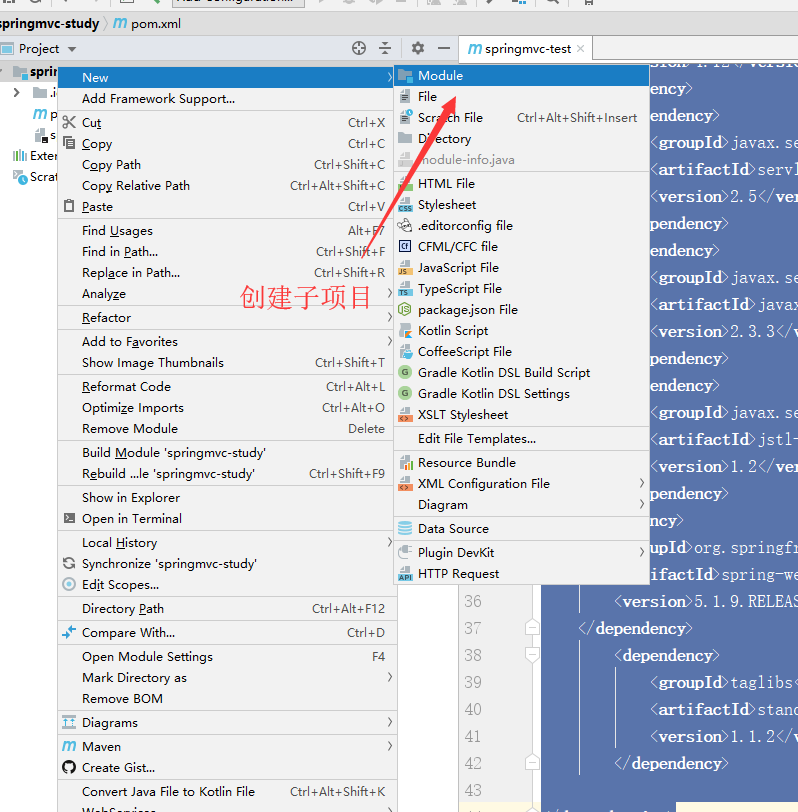The image size is (798, 812).
Task: Click the .editorconfig file icon
Action: [405, 226]
